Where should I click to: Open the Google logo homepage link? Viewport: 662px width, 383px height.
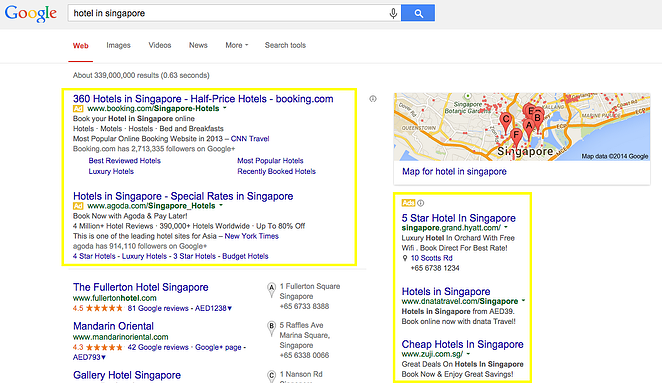[x=31, y=14]
